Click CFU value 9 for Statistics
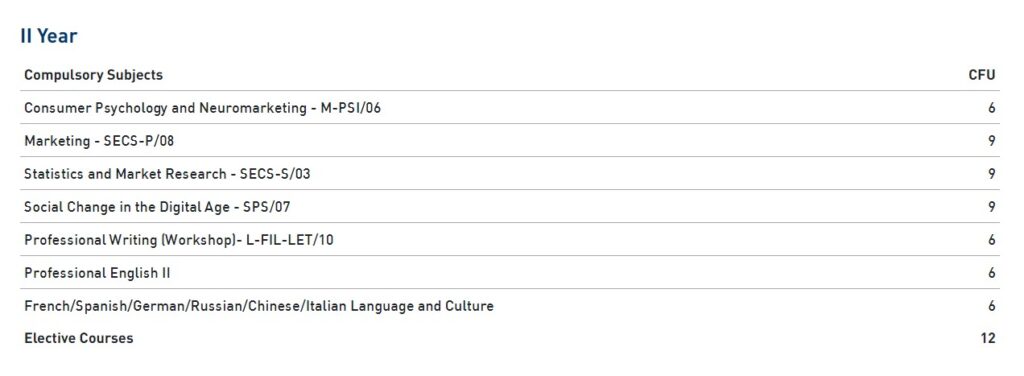1024x376 pixels. 992,174
